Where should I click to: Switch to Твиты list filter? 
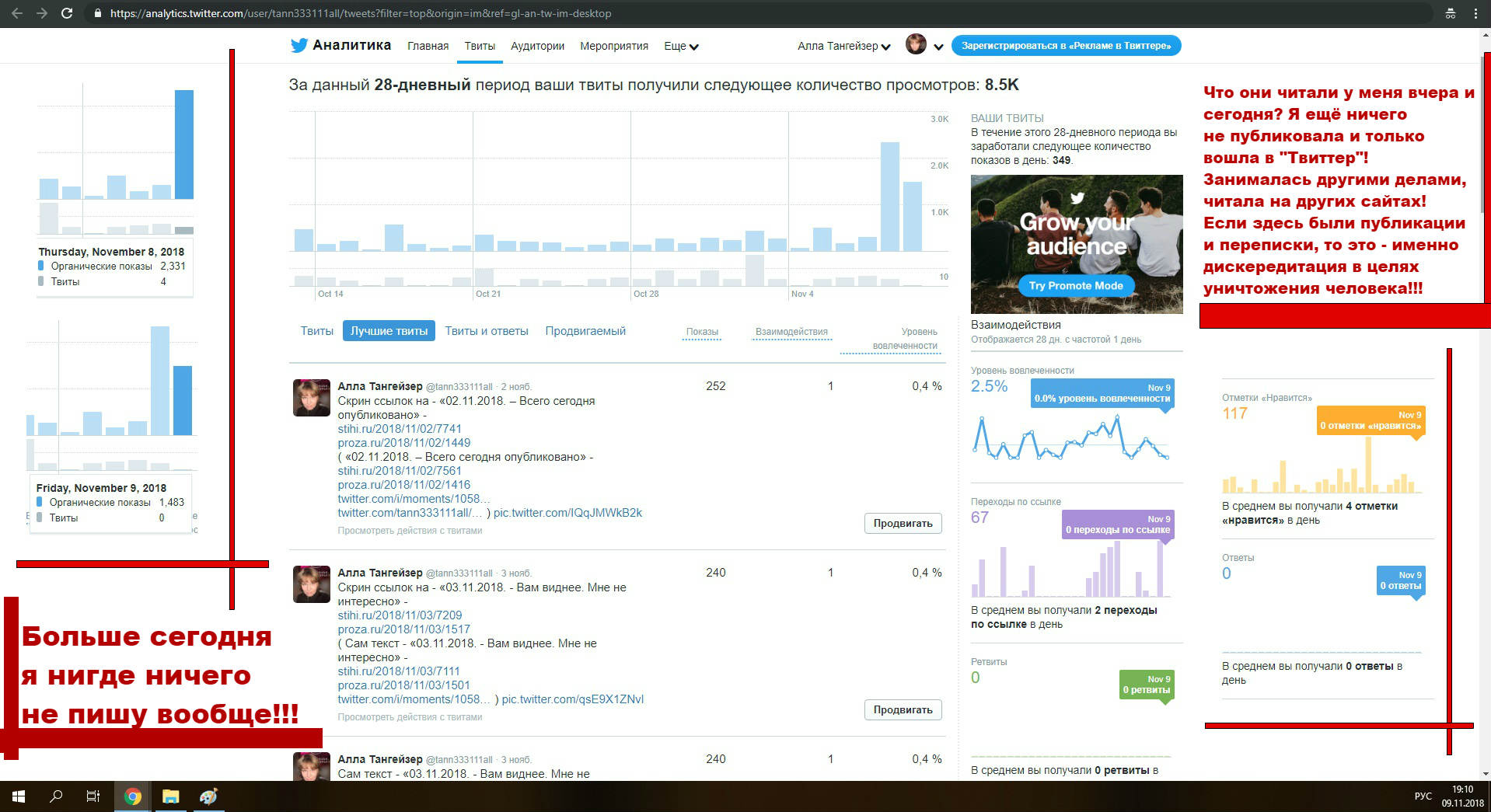pos(317,331)
